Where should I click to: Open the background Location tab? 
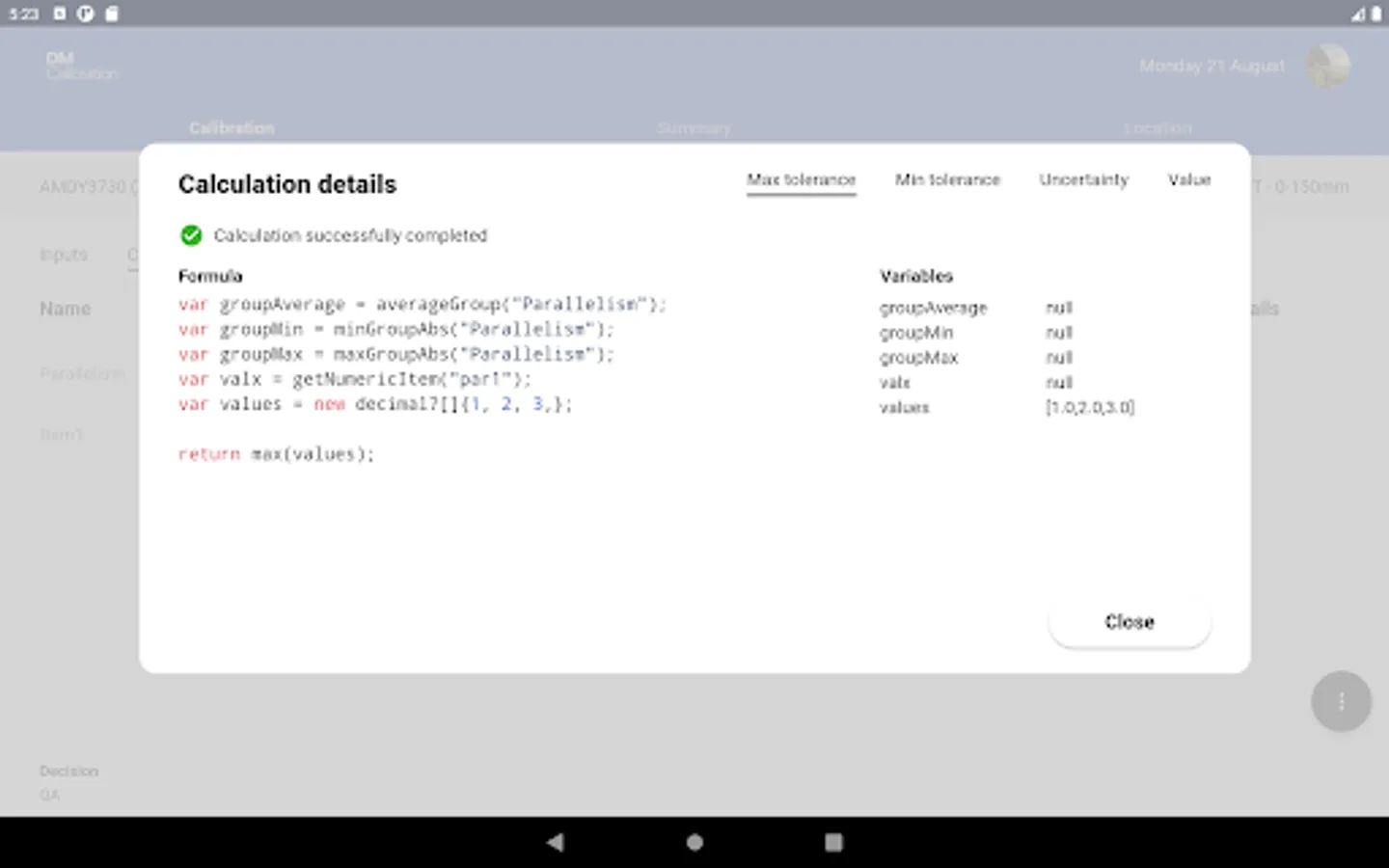tap(1157, 128)
